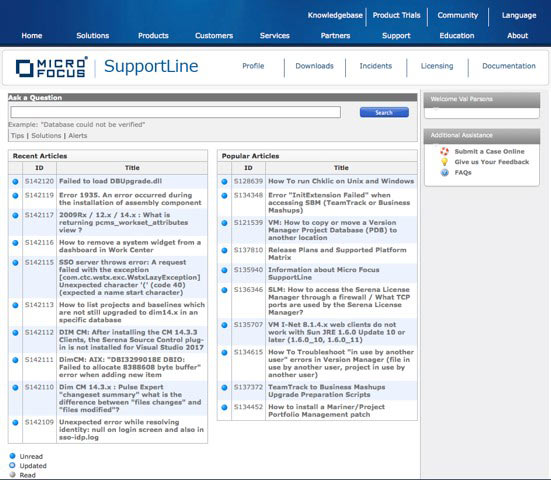Open the Language selector link
The image size is (551, 480).
click(519, 15)
